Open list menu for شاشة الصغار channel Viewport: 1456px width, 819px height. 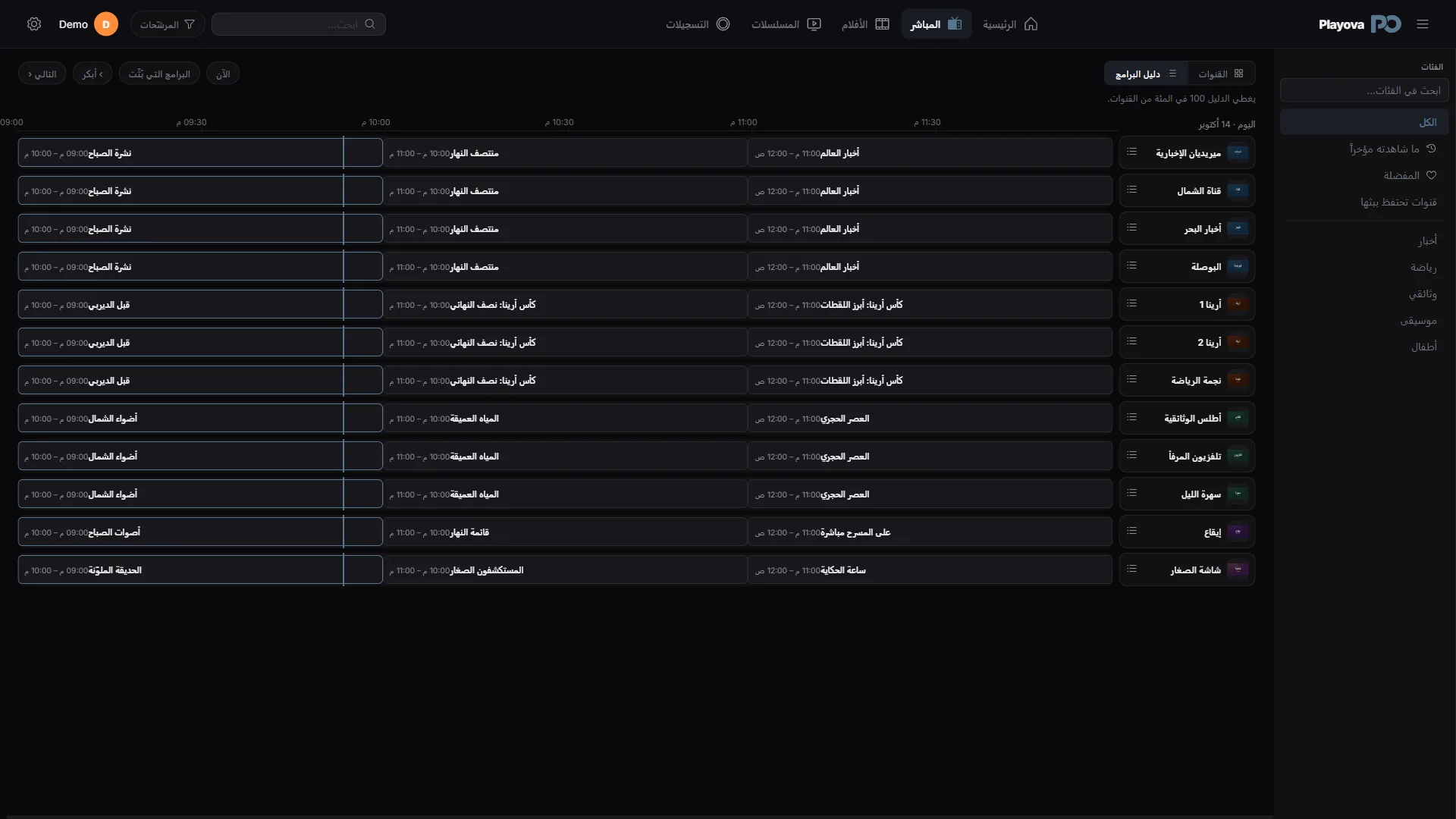pyautogui.click(x=1131, y=570)
